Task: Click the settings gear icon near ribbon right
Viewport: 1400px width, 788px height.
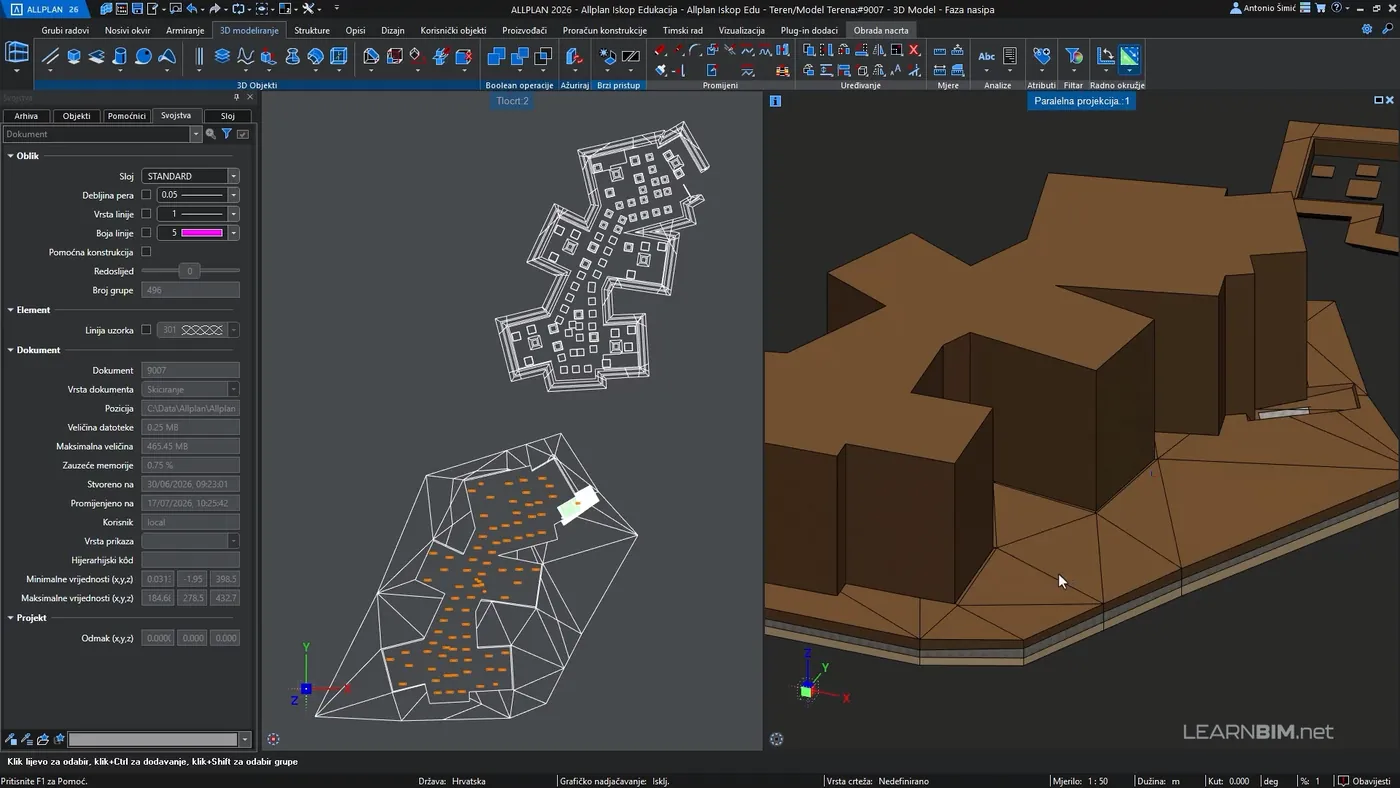Action: [1367, 30]
